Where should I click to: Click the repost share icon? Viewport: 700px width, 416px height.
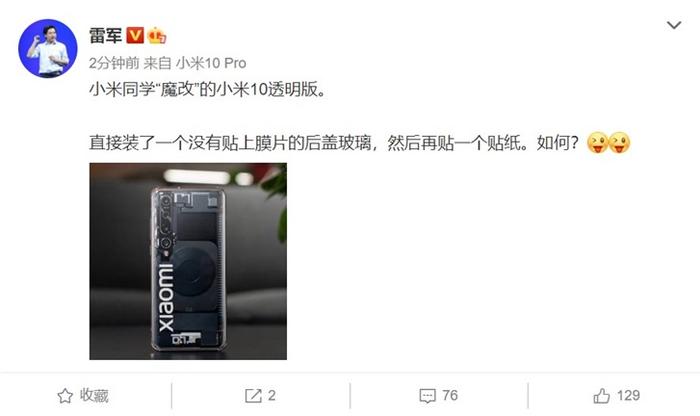(253, 395)
